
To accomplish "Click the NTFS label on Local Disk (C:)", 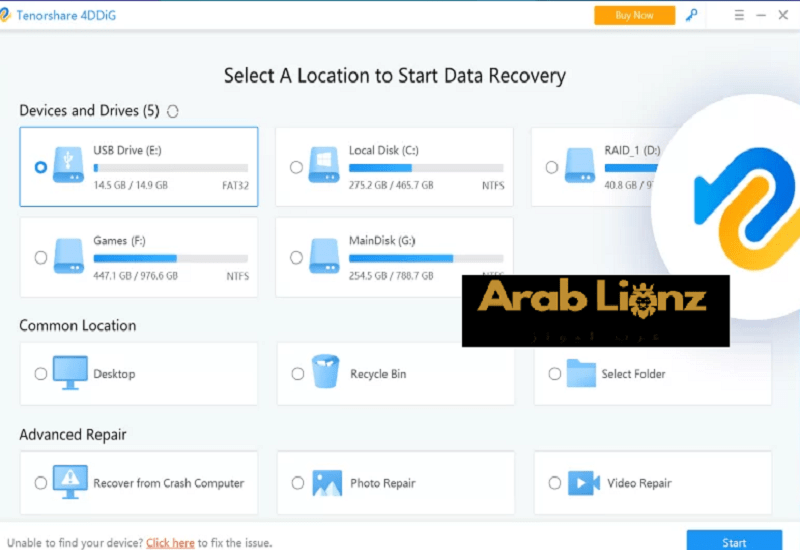I will pos(493,186).
